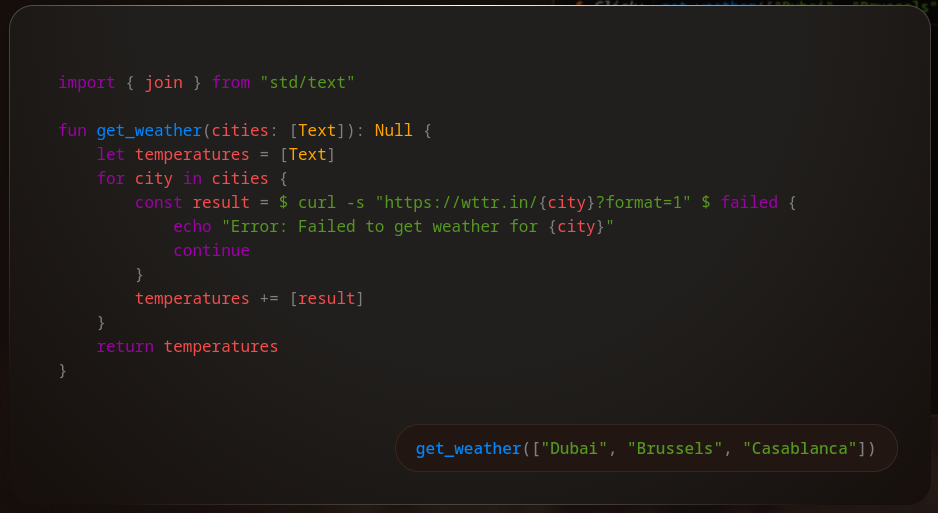The image size is (938, 513).
Task: Click the echo keyword
Action: pos(192,226)
